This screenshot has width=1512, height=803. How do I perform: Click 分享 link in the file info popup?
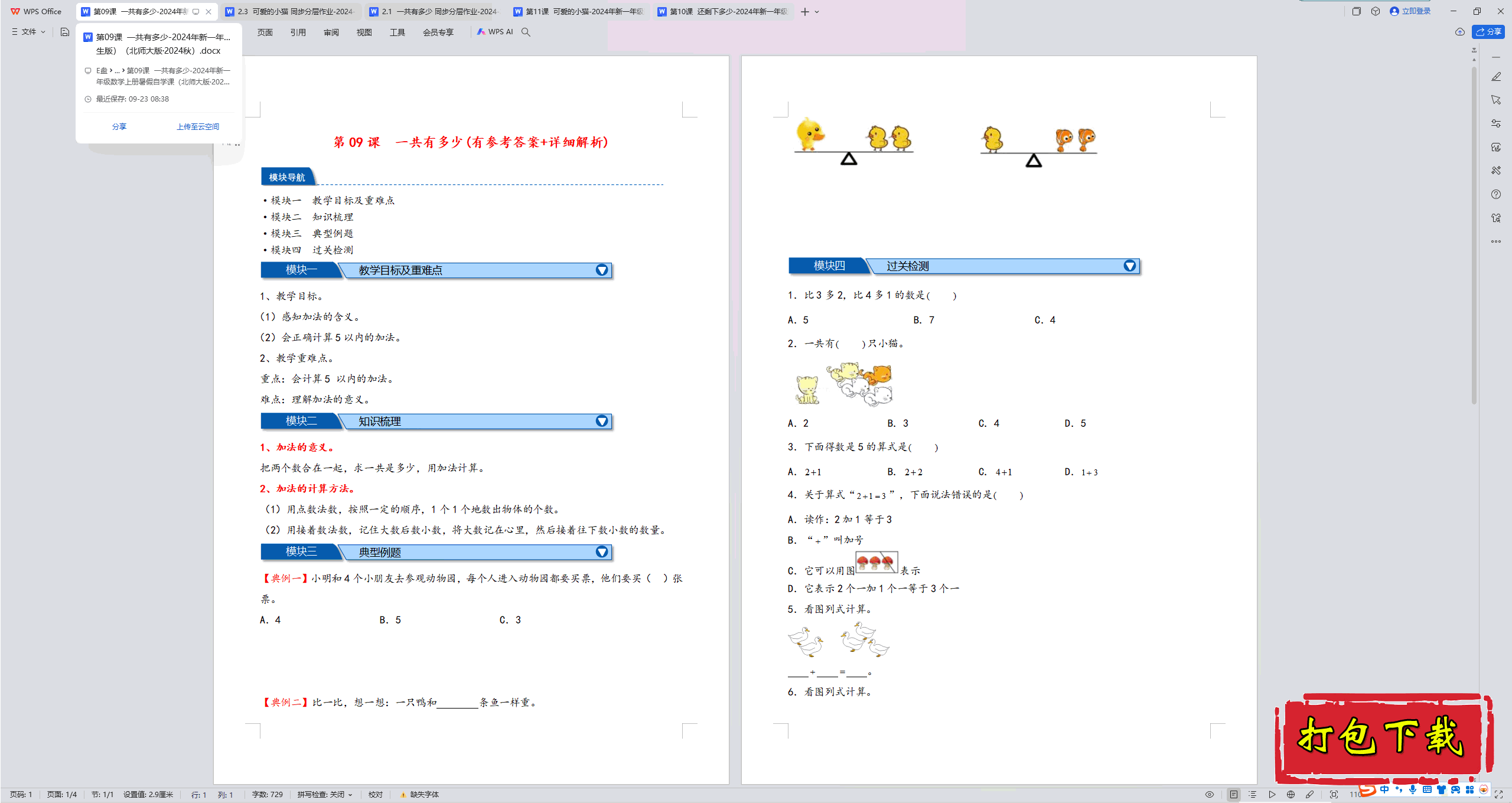point(119,126)
